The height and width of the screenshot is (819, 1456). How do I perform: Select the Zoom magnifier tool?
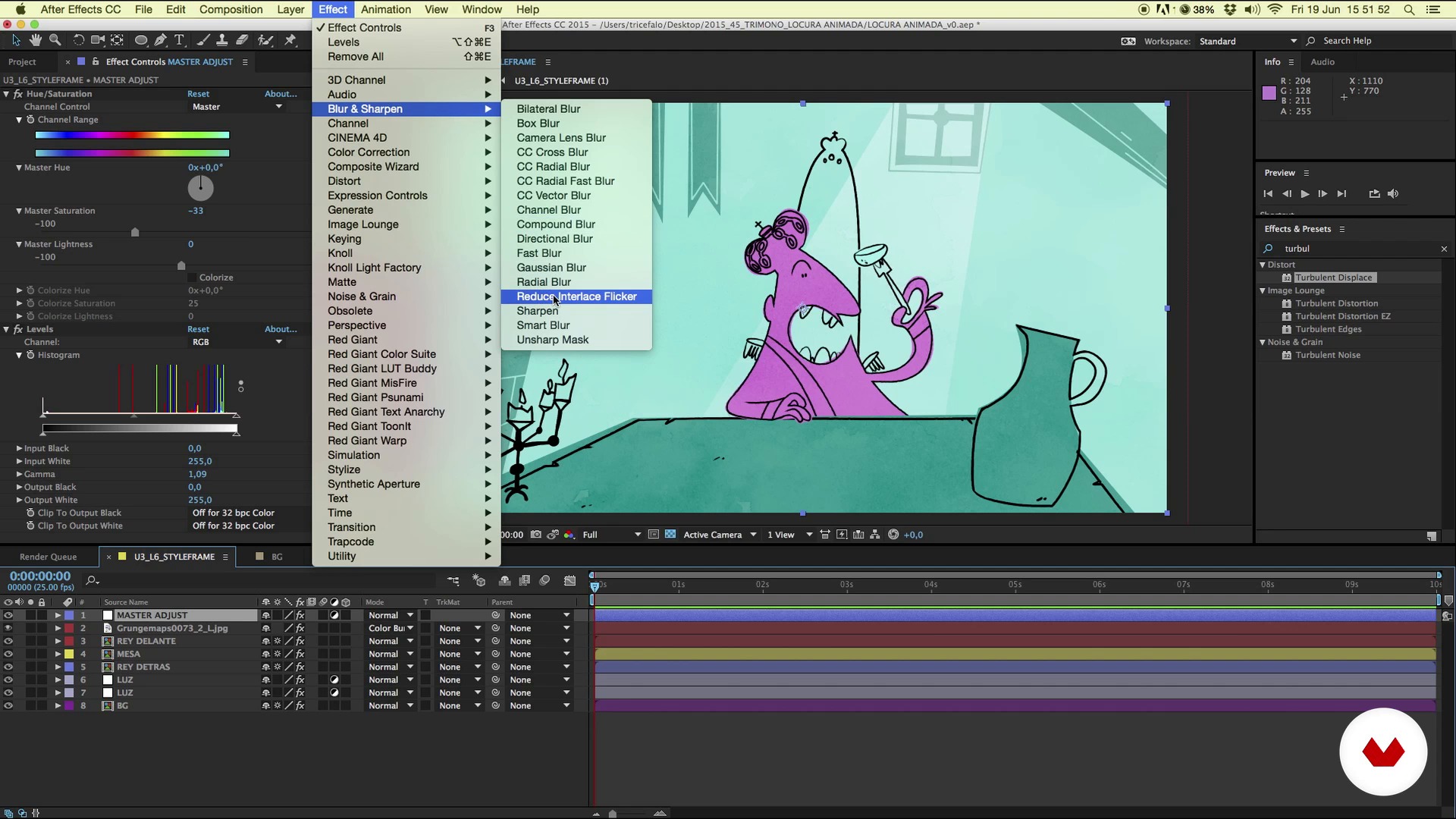coord(55,40)
